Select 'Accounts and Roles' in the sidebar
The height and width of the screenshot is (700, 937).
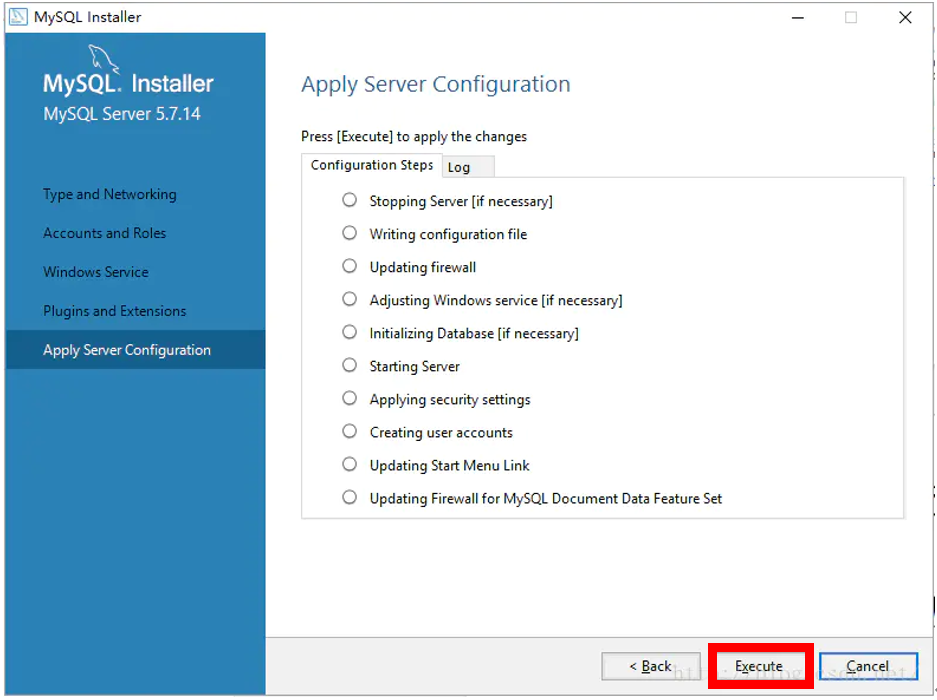pos(104,233)
